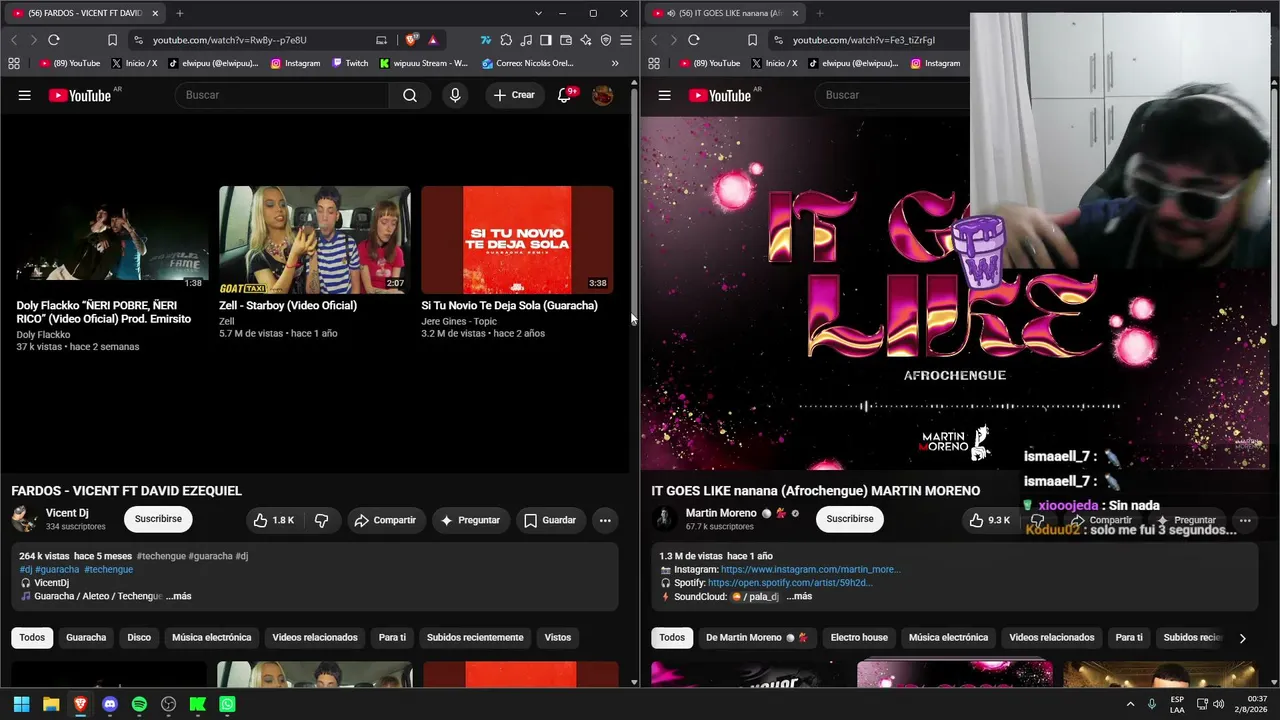Subscribe to Vicent Dj channel

158,520
